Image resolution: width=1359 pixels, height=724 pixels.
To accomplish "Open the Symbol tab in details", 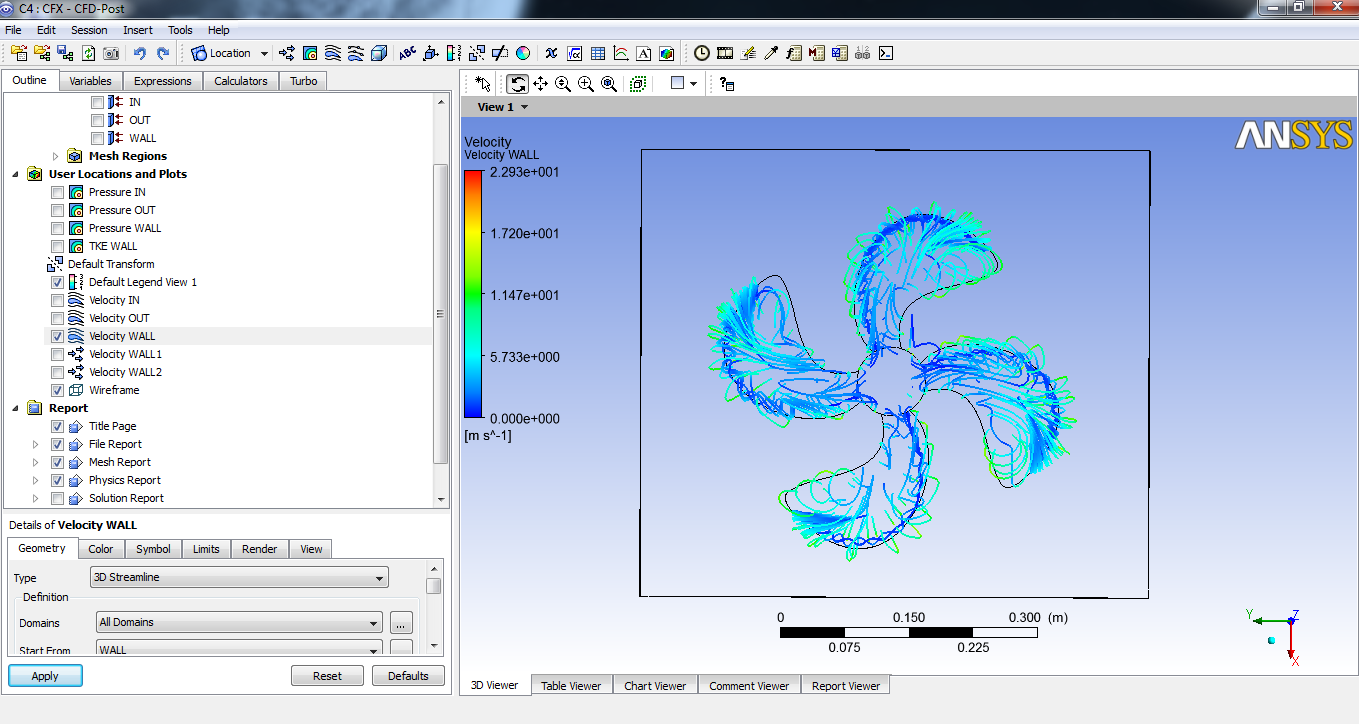I will pyautogui.click(x=153, y=549).
